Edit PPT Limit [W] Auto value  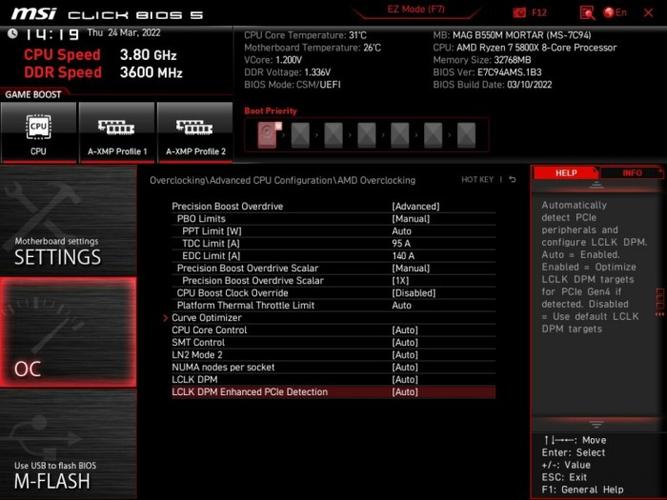[401, 231]
